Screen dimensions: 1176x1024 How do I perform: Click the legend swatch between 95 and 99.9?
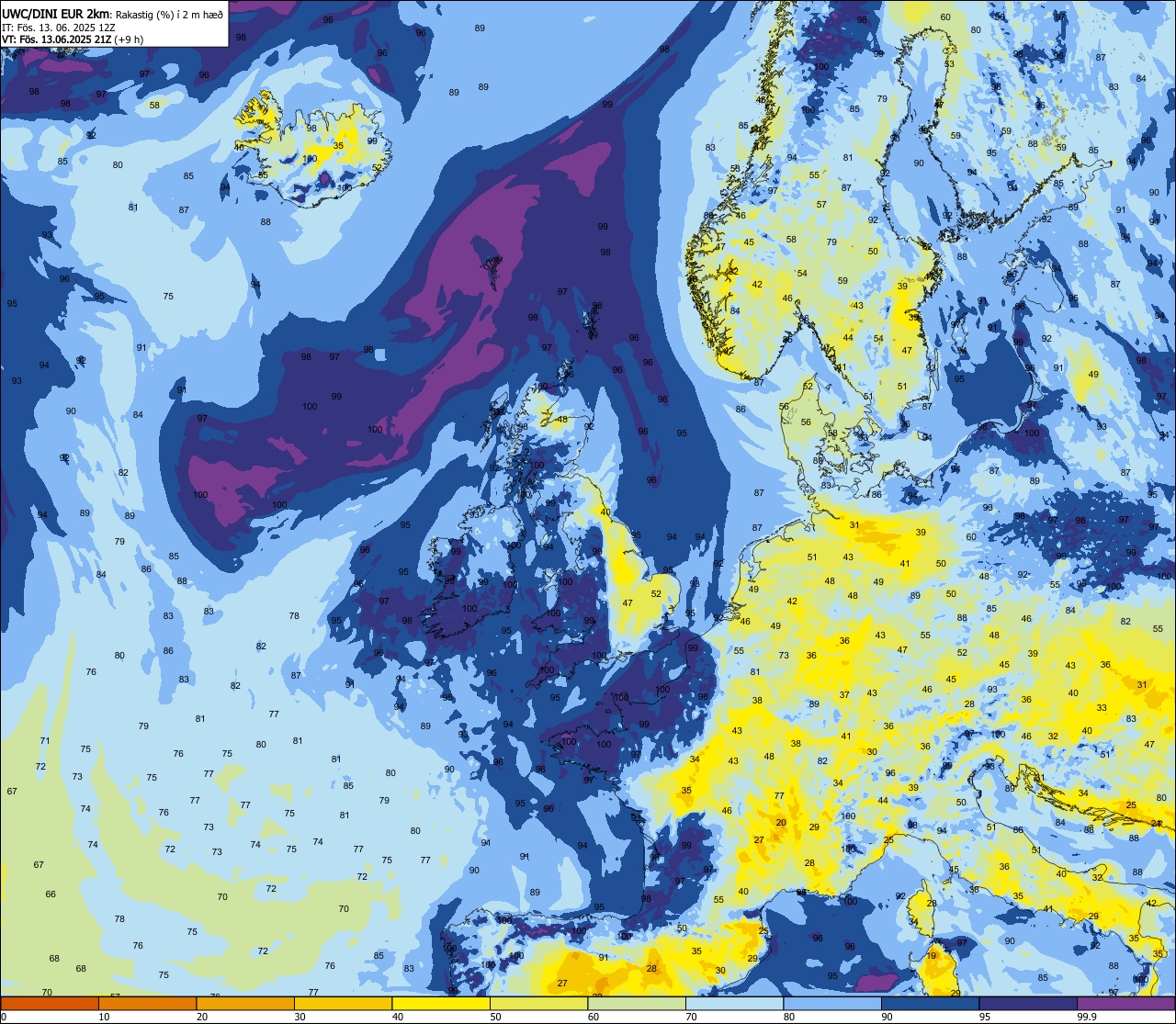pyautogui.click(x=1028, y=1003)
